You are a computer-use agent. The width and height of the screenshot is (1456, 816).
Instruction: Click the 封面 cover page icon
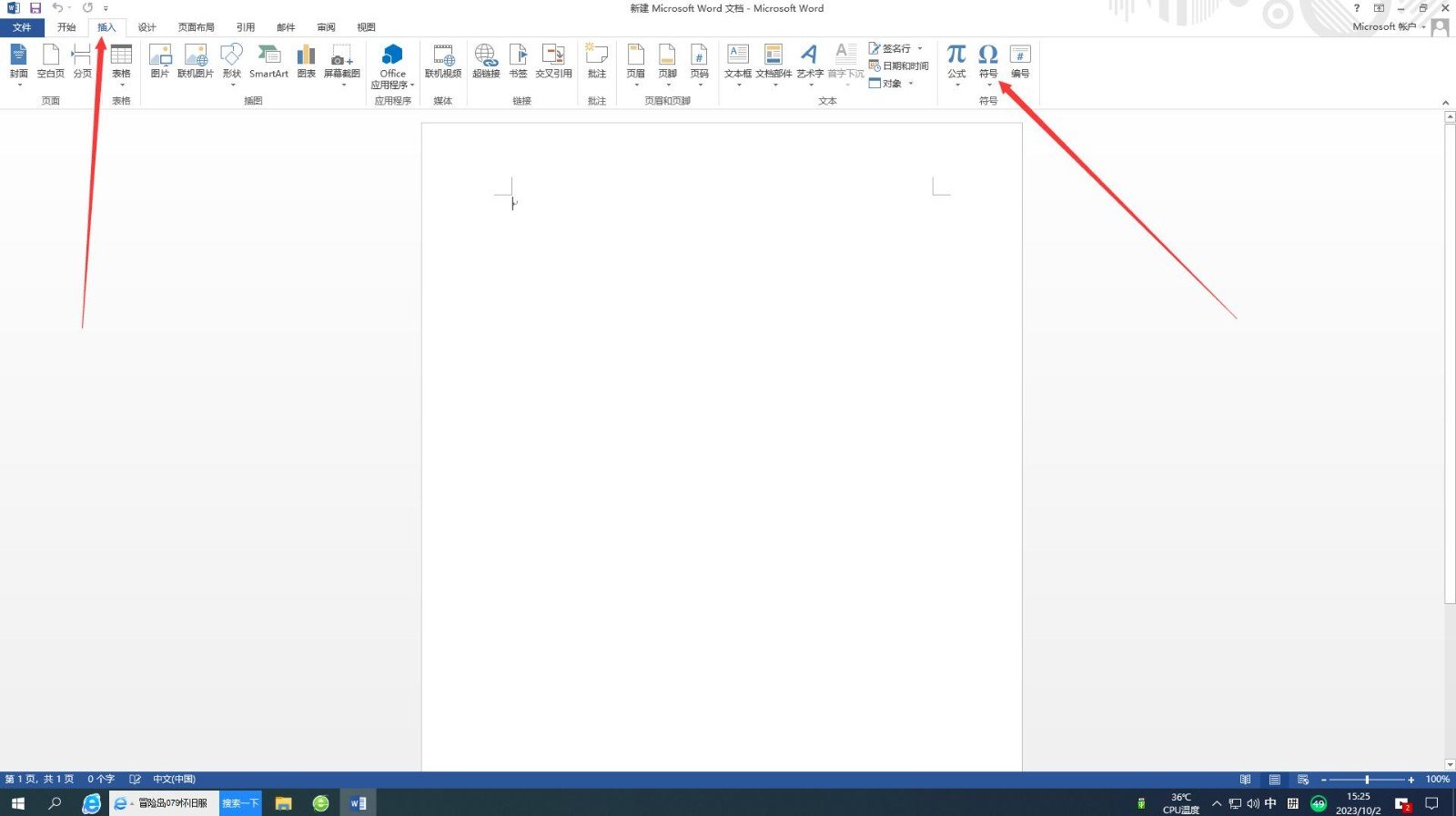coord(18,61)
